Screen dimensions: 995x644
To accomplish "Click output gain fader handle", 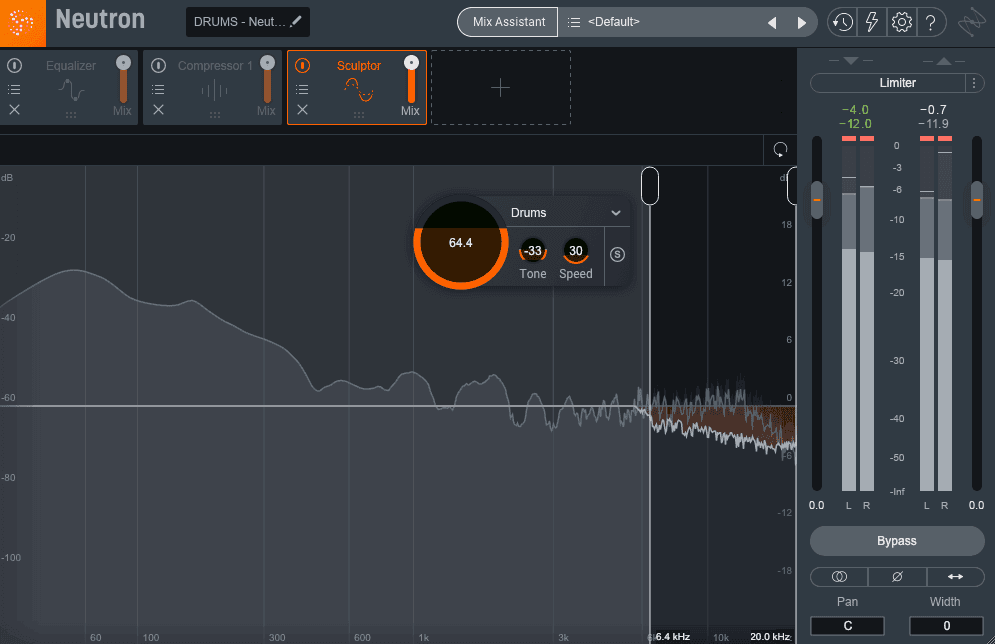I will pos(977,200).
